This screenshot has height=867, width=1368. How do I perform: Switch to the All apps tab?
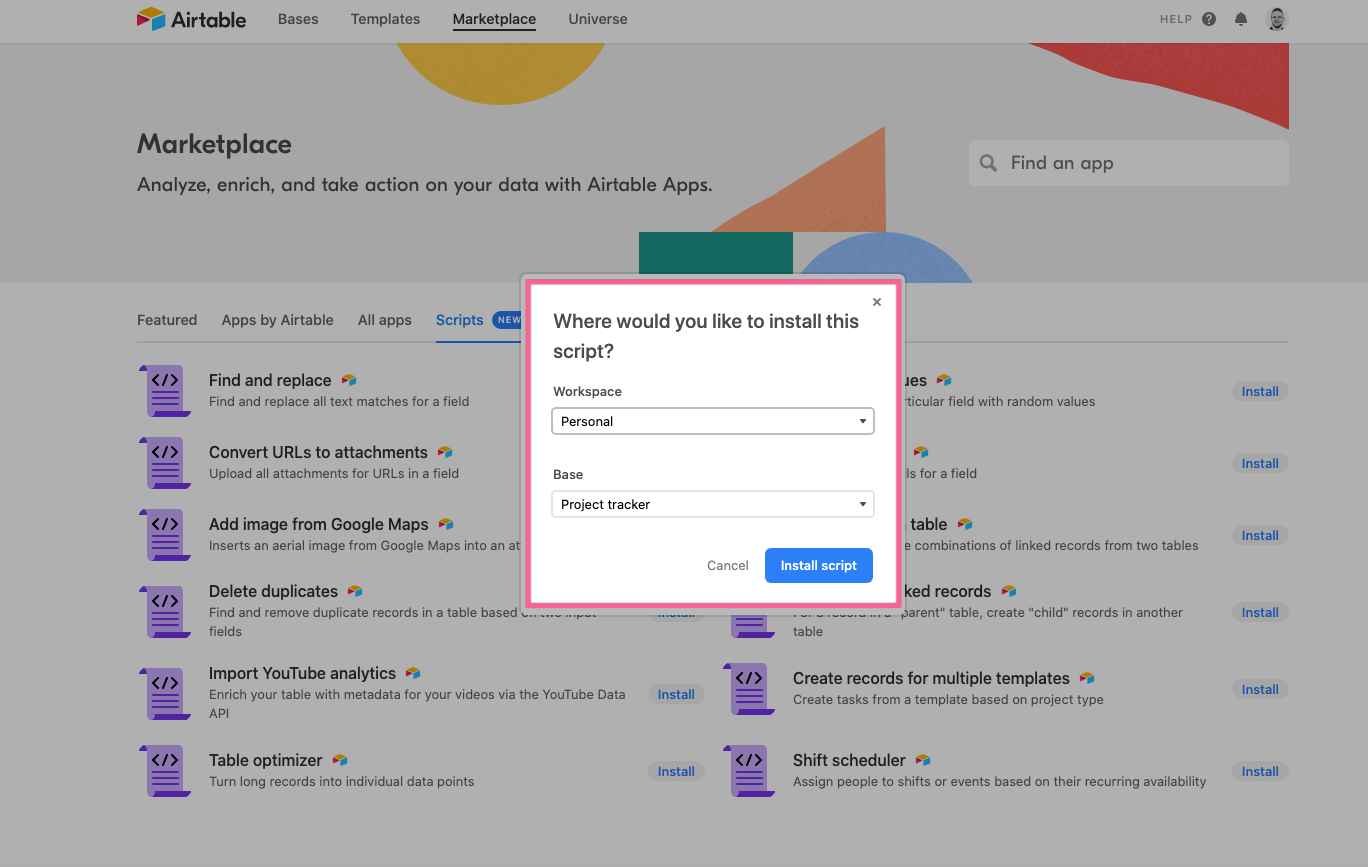pyautogui.click(x=385, y=320)
